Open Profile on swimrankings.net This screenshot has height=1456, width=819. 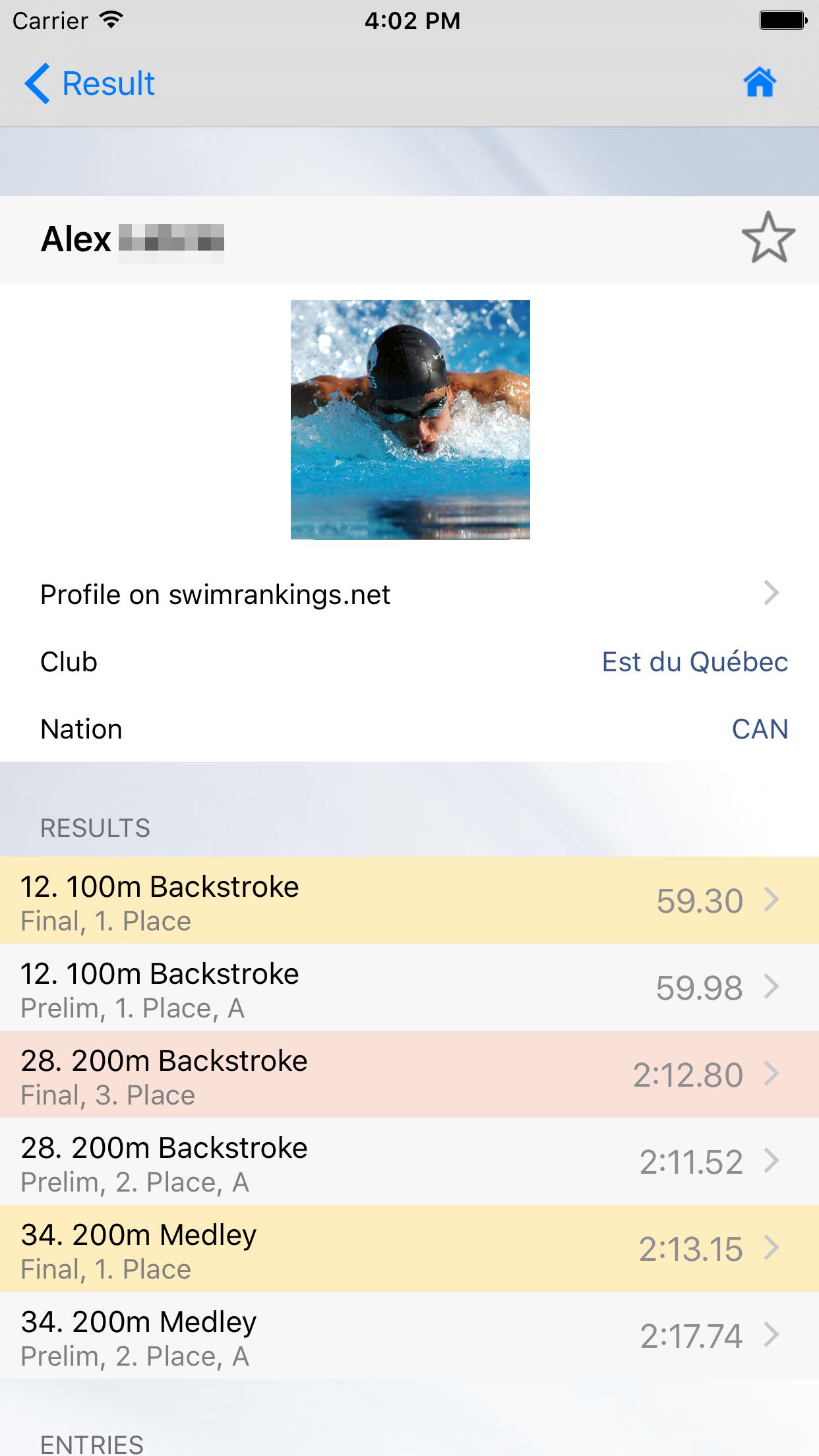tap(216, 595)
